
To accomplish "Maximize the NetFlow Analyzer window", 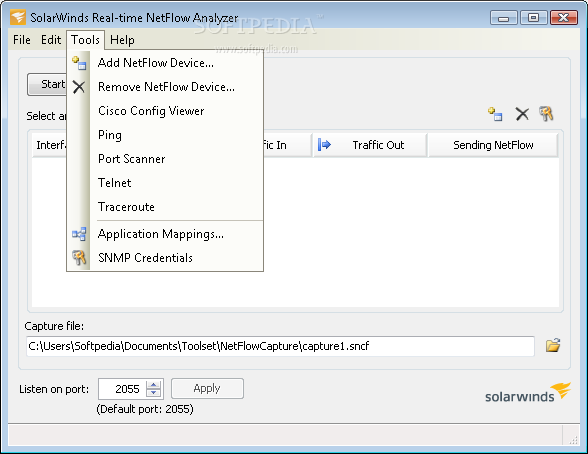I will click(x=533, y=18).
